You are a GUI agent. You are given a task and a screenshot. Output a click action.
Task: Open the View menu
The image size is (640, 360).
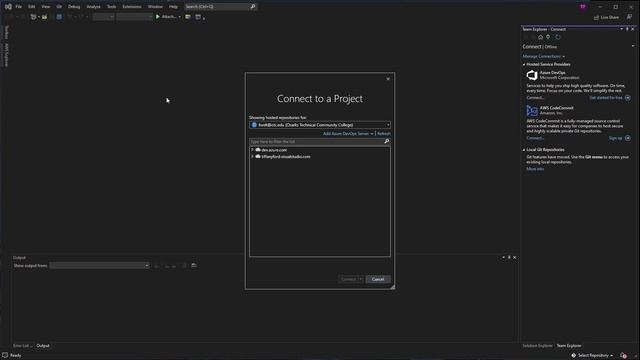(x=45, y=7)
